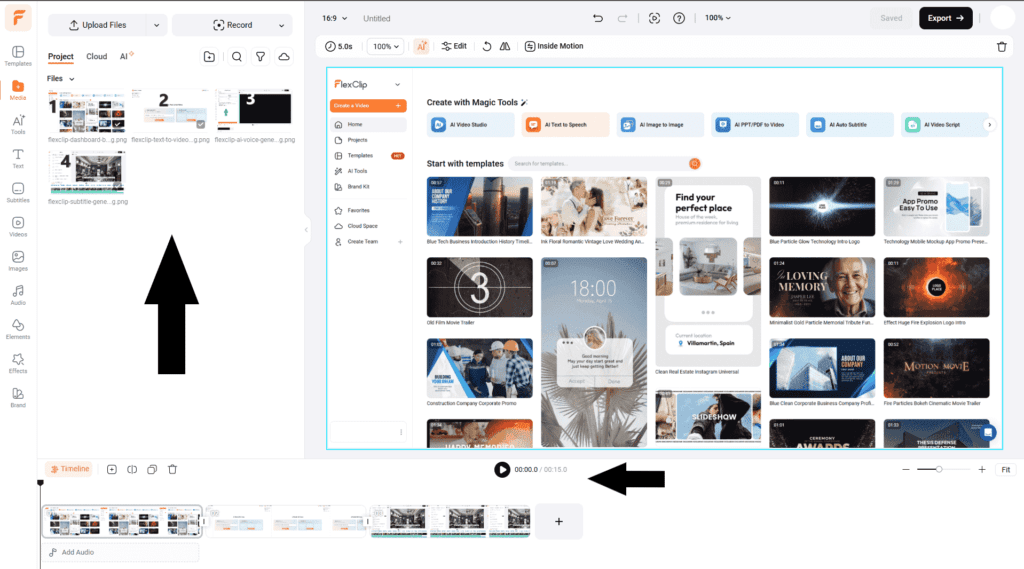Image resolution: width=1024 pixels, height=569 pixels.
Task: Create a new folder in media
Action: point(209,57)
